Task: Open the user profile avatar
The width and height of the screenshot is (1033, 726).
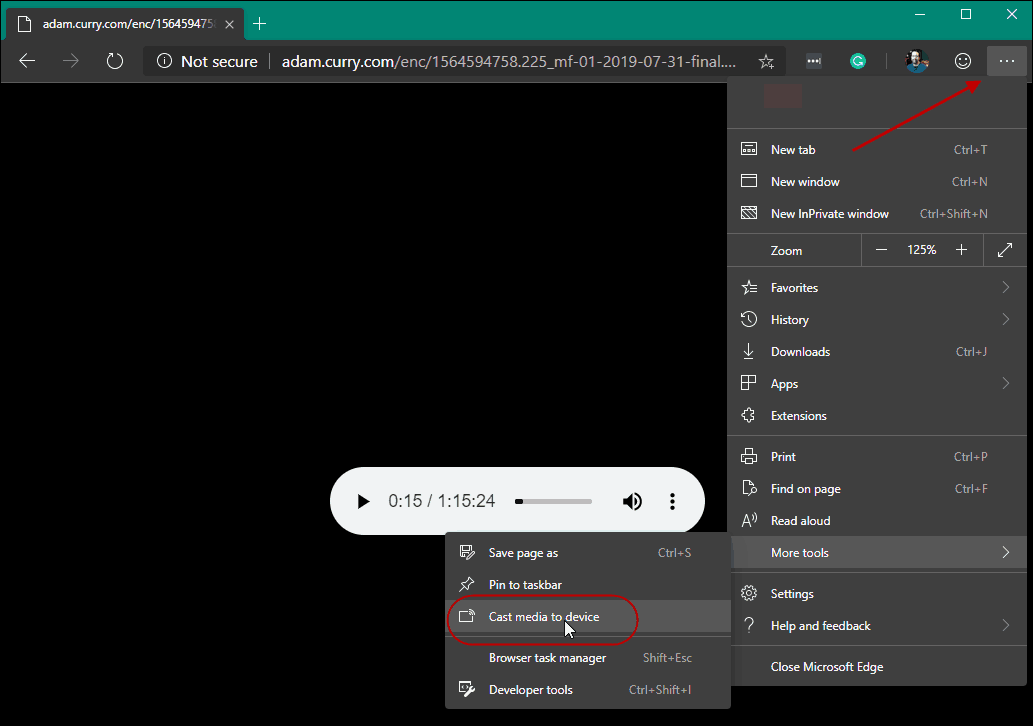Action: coord(917,61)
